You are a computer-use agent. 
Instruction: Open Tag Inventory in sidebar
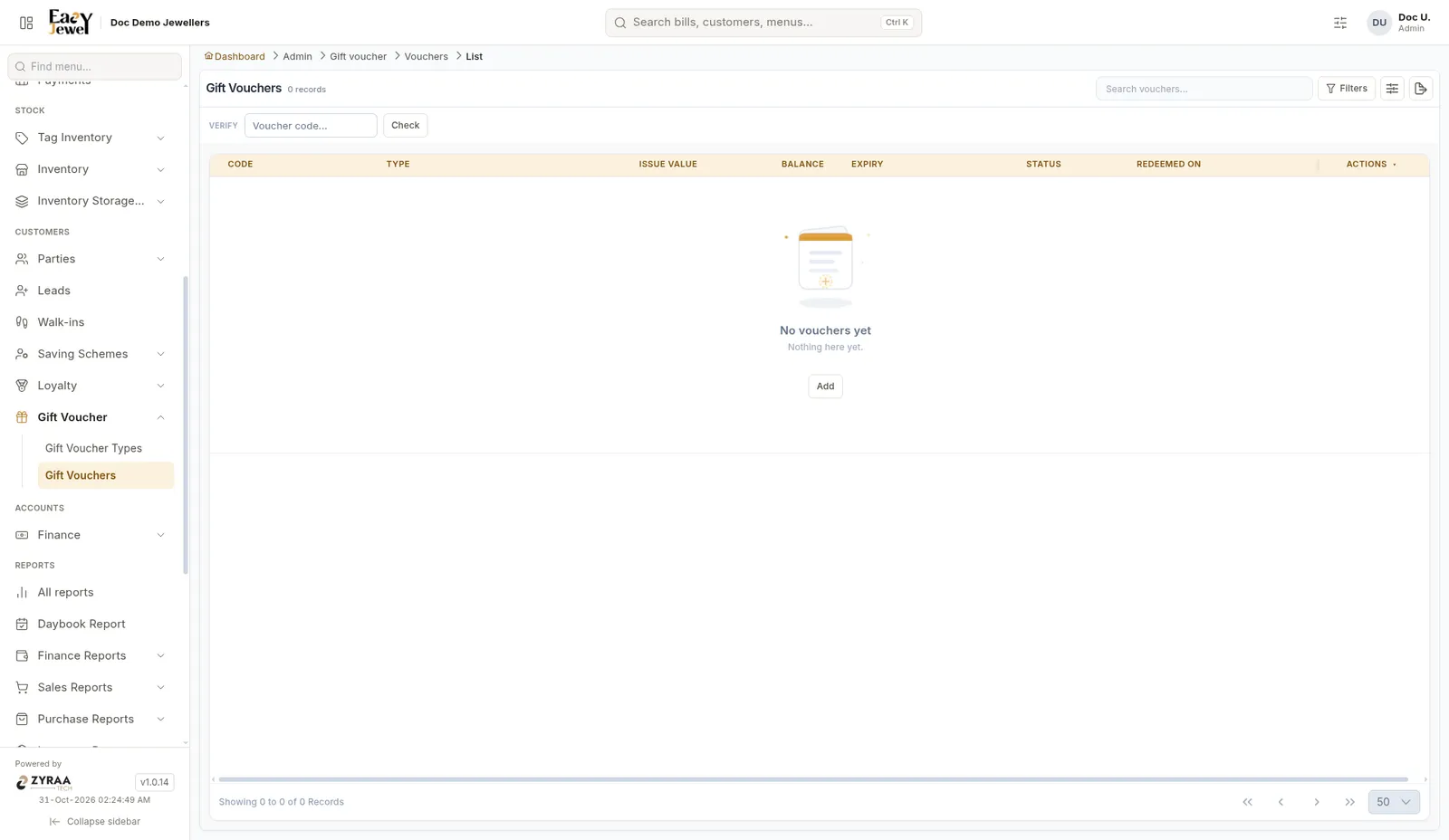[91, 138]
